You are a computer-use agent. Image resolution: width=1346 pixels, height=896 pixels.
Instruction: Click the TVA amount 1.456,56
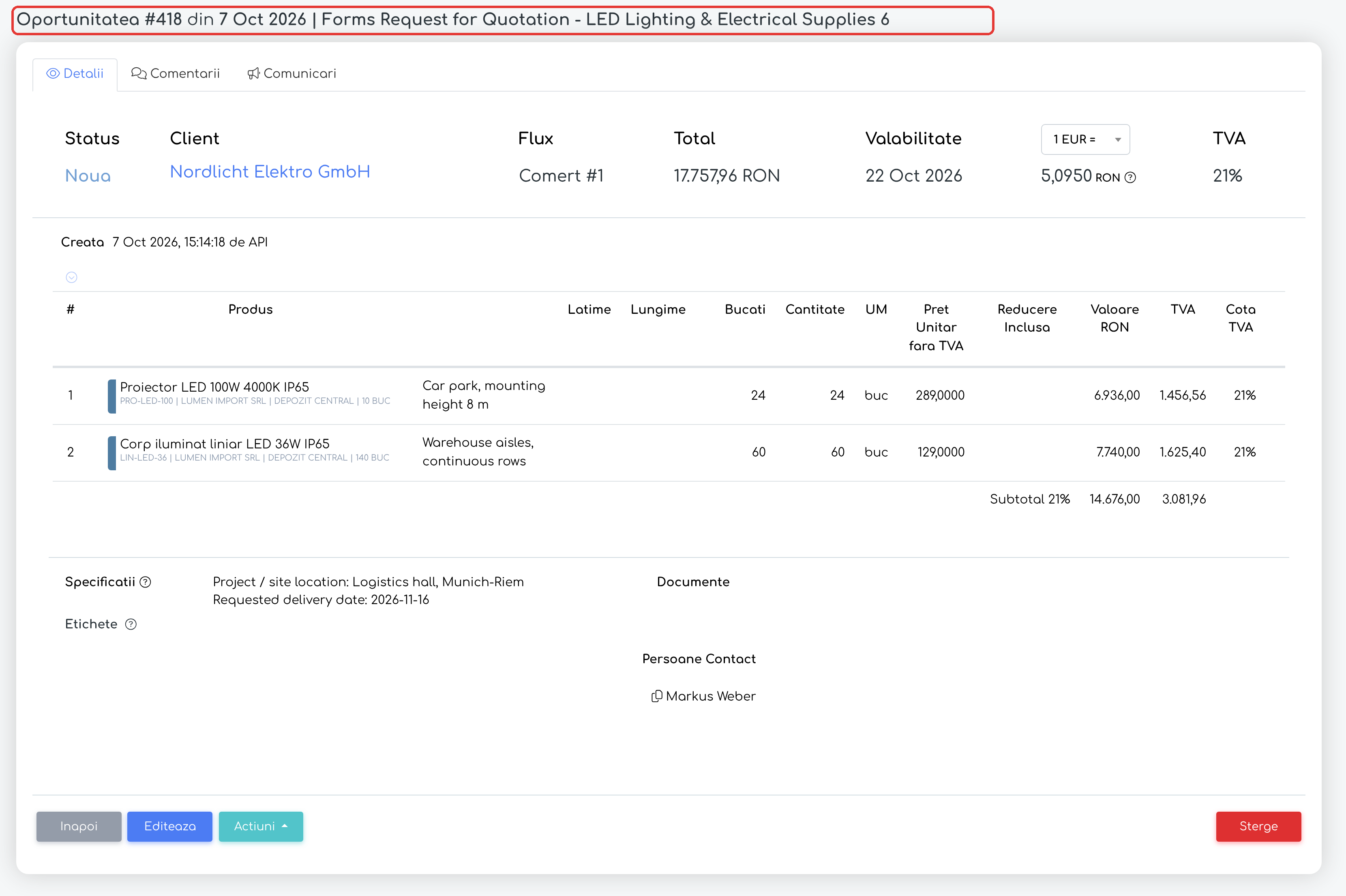1183,395
